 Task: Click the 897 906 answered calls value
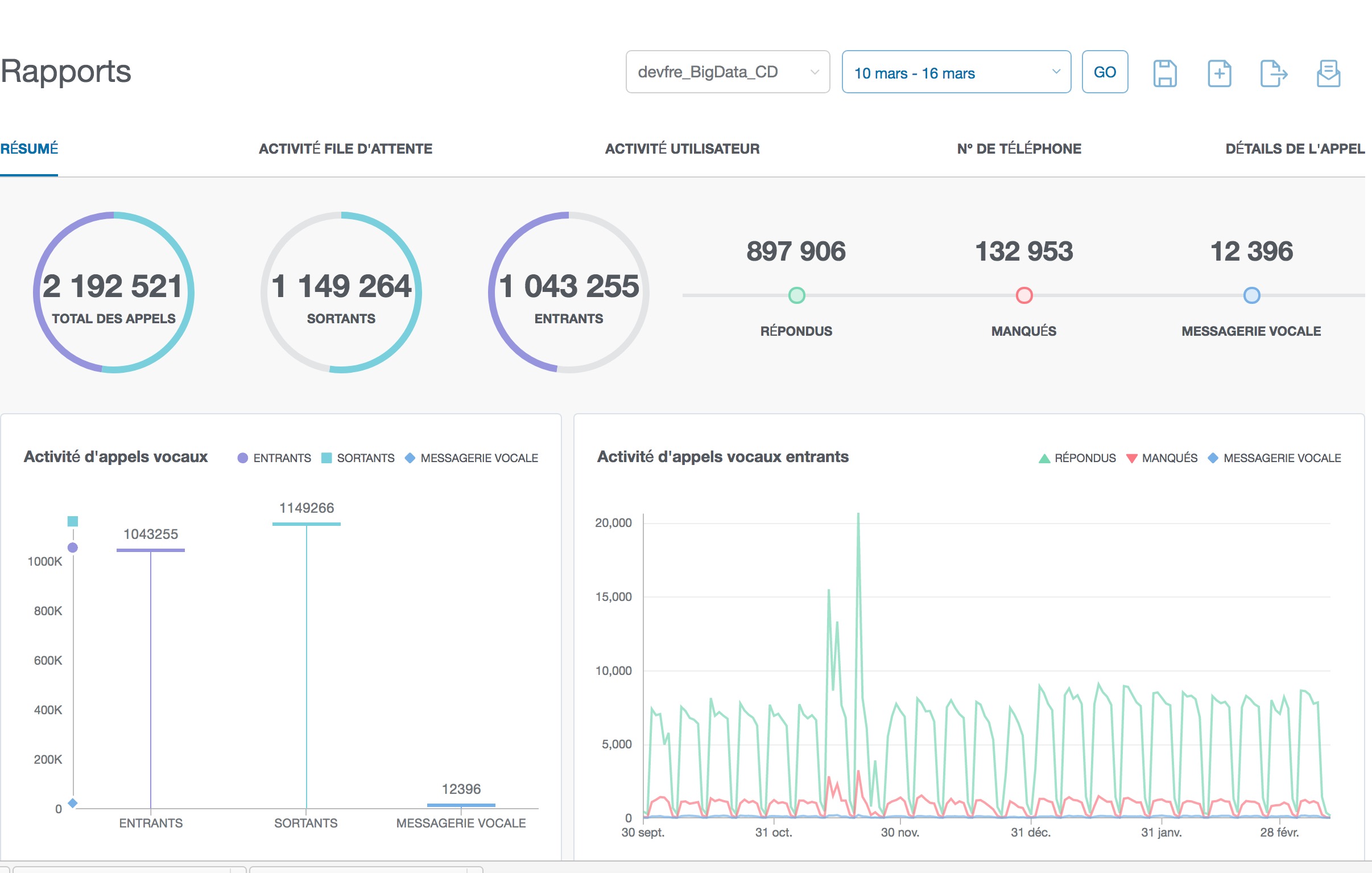point(796,252)
